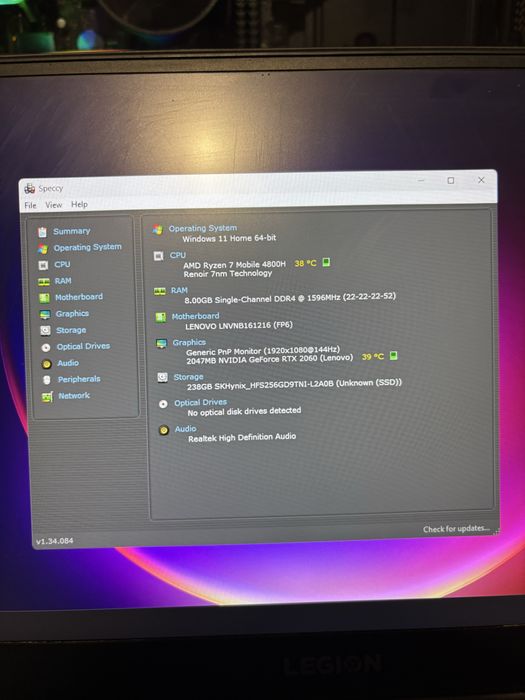
Task: Click the LENOVO LNVNB161216 (FP6) text
Action: coord(239,326)
